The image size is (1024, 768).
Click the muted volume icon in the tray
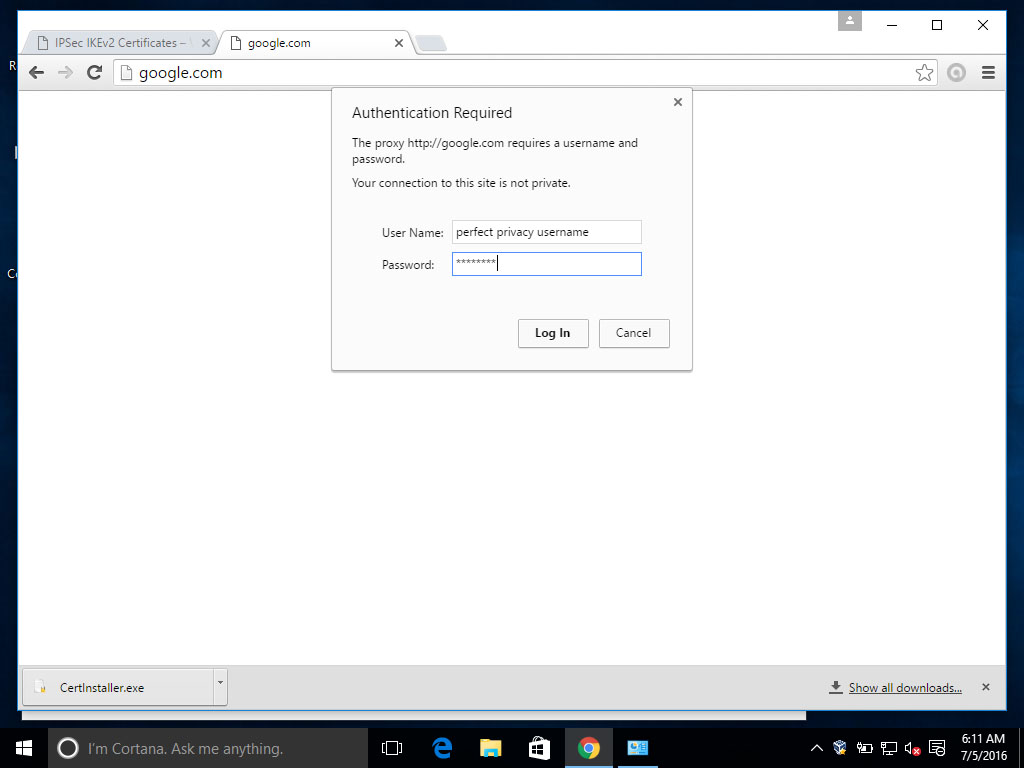pos(911,747)
